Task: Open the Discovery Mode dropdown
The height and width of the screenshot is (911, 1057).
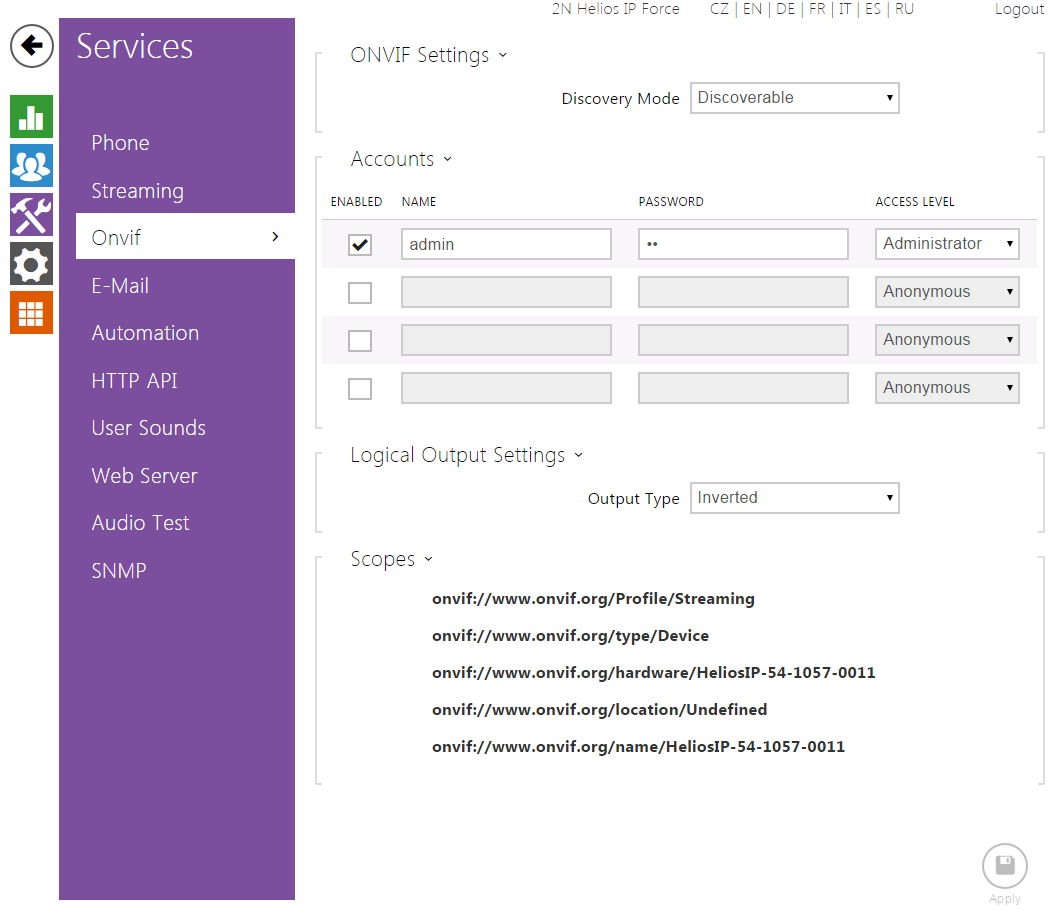Action: point(794,98)
